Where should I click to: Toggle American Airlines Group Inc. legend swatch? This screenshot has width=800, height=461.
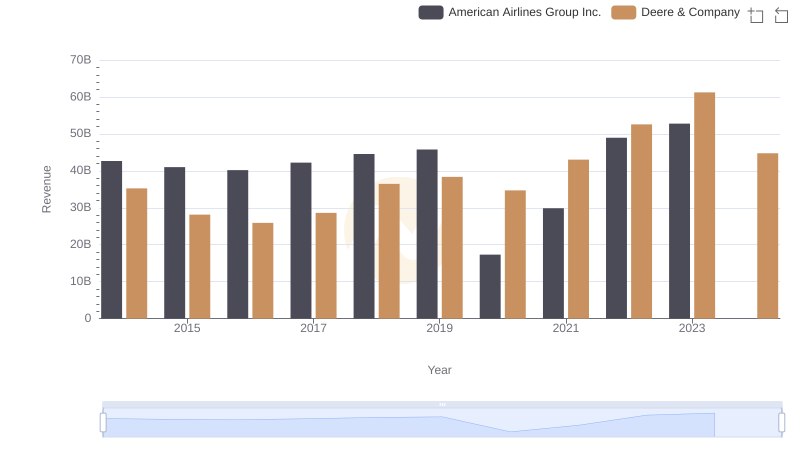point(431,12)
